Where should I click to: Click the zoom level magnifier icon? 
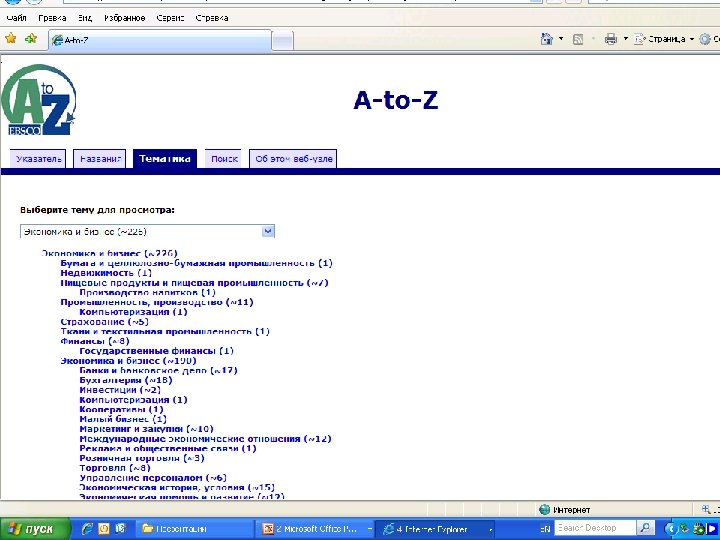tap(706, 509)
